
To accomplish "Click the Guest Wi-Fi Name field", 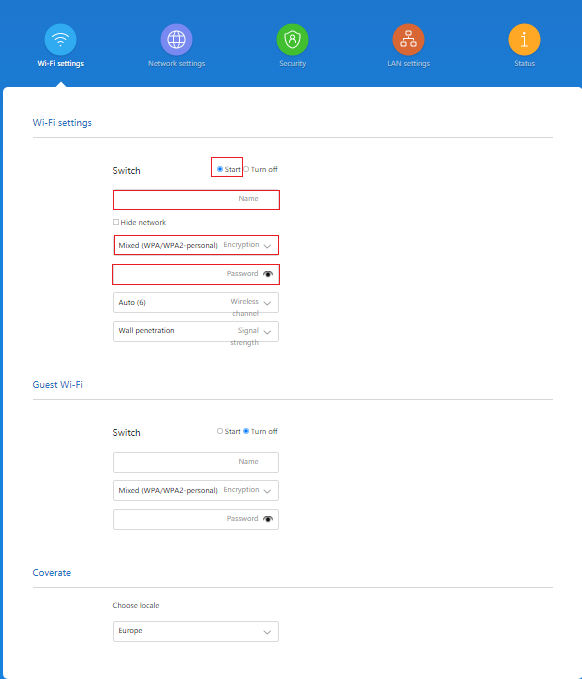I will click(x=196, y=462).
